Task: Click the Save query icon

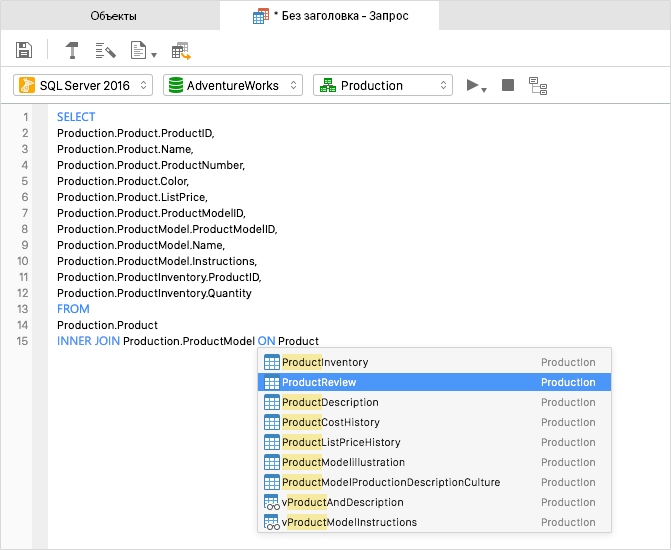Action: 24,50
